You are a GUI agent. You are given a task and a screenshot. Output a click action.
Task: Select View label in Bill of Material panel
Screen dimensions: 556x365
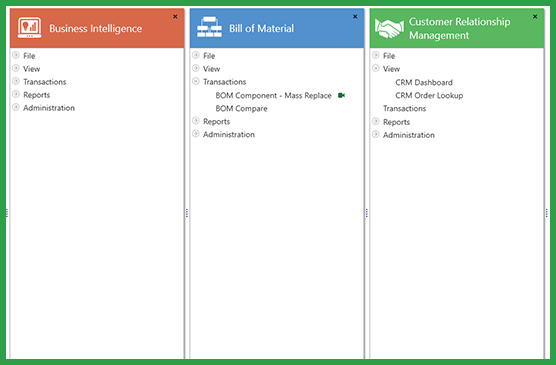pyautogui.click(x=212, y=69)
